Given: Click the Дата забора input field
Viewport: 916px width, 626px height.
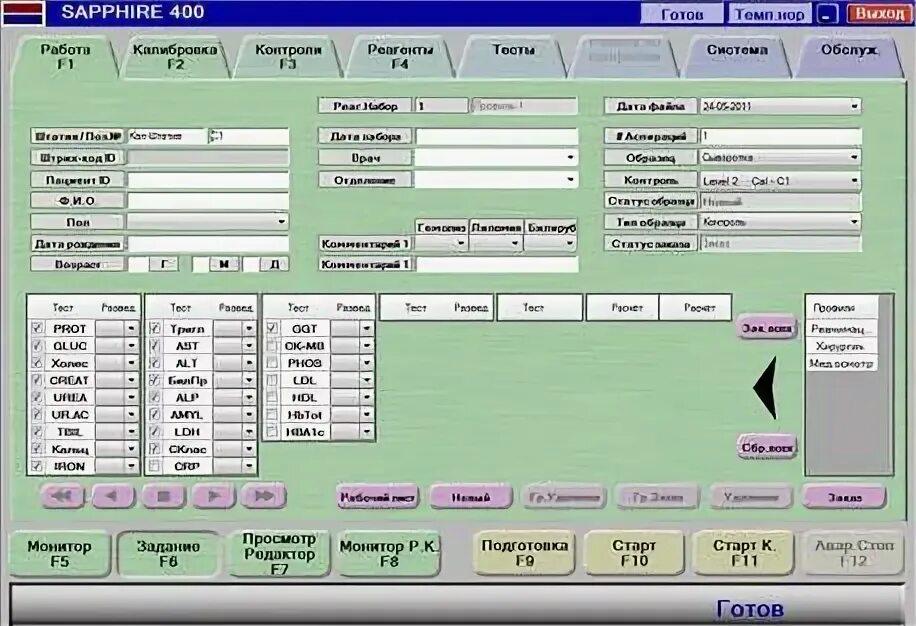Looking at the screenshot, I should point(496,136).
